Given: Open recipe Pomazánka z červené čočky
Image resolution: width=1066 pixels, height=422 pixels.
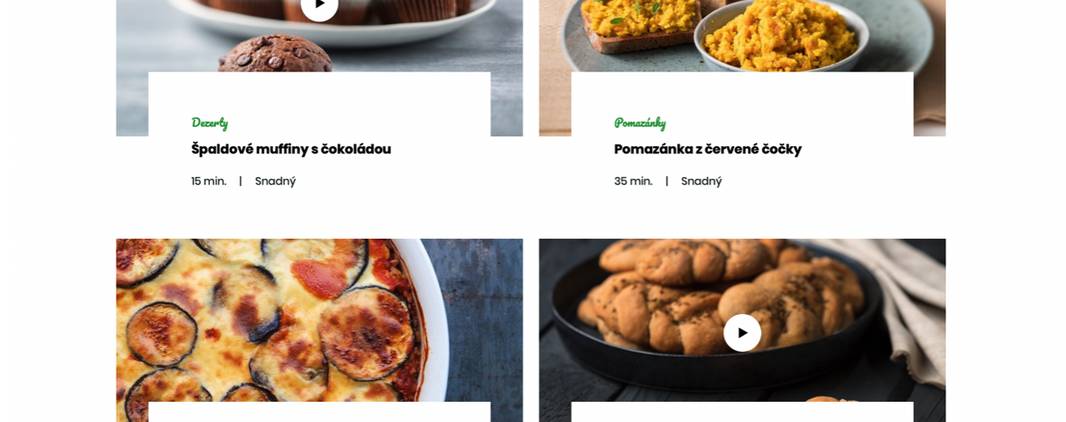Looking at the screenshot, I should pos(708,149).
